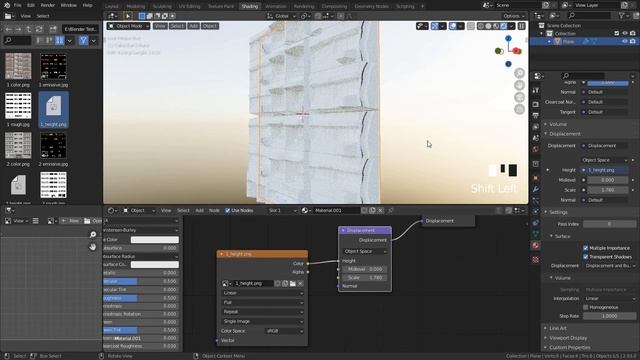This screenshot has height=360, width=640.
Task: Switch to the UV Editing workspace tab
Action: [189, 6]
